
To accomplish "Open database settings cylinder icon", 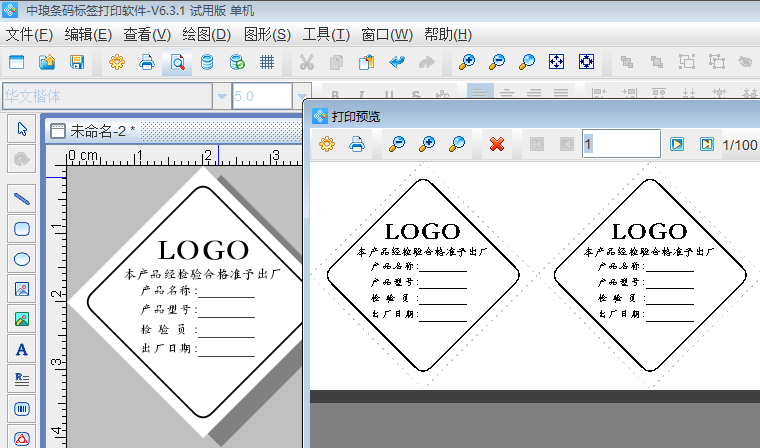I will [x=207, y=62].
